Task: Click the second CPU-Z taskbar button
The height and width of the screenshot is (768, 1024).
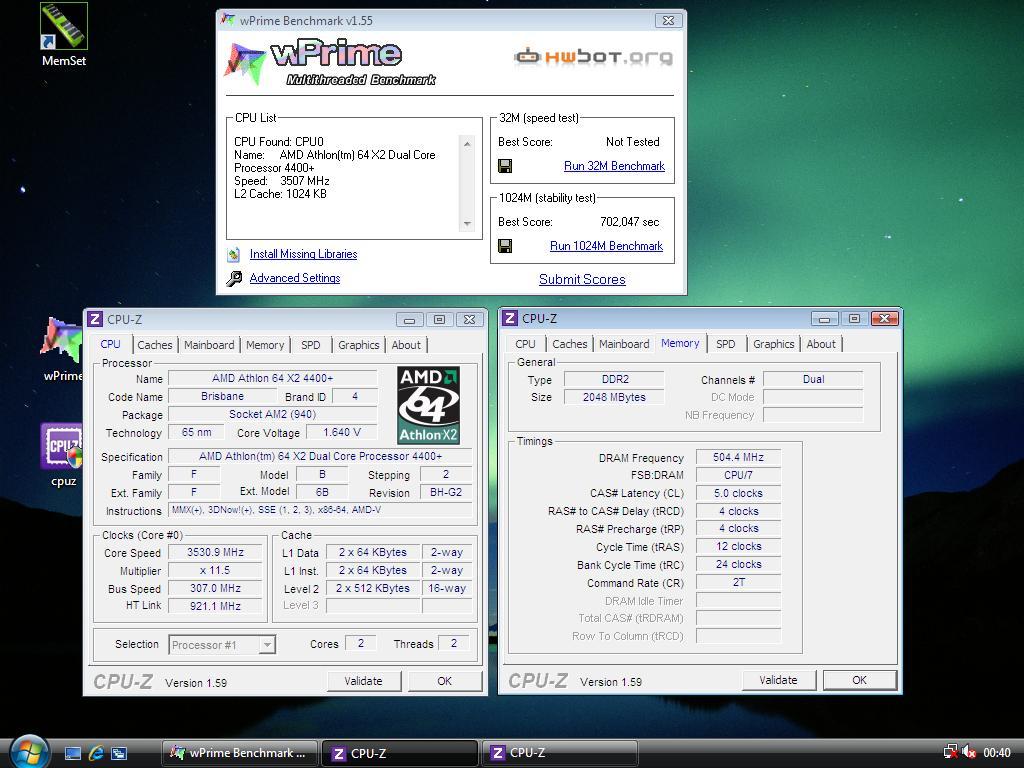Action: coord(558,753)
